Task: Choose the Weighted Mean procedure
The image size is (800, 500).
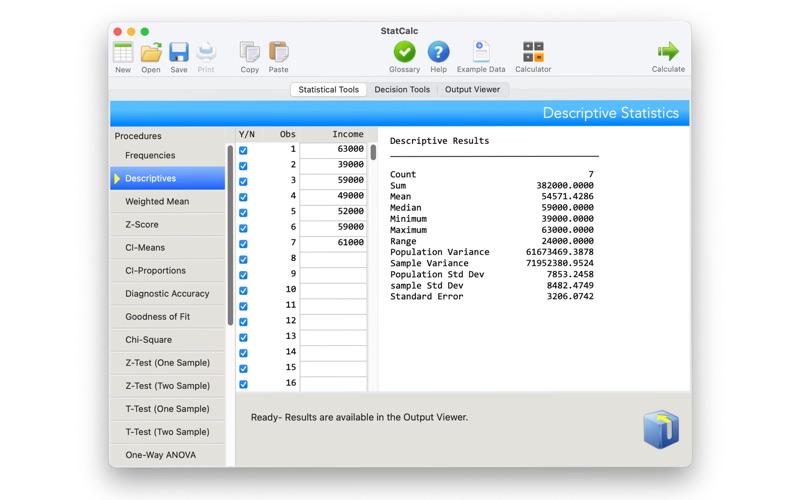Action: pyautogui.click(x=167, y=201)
